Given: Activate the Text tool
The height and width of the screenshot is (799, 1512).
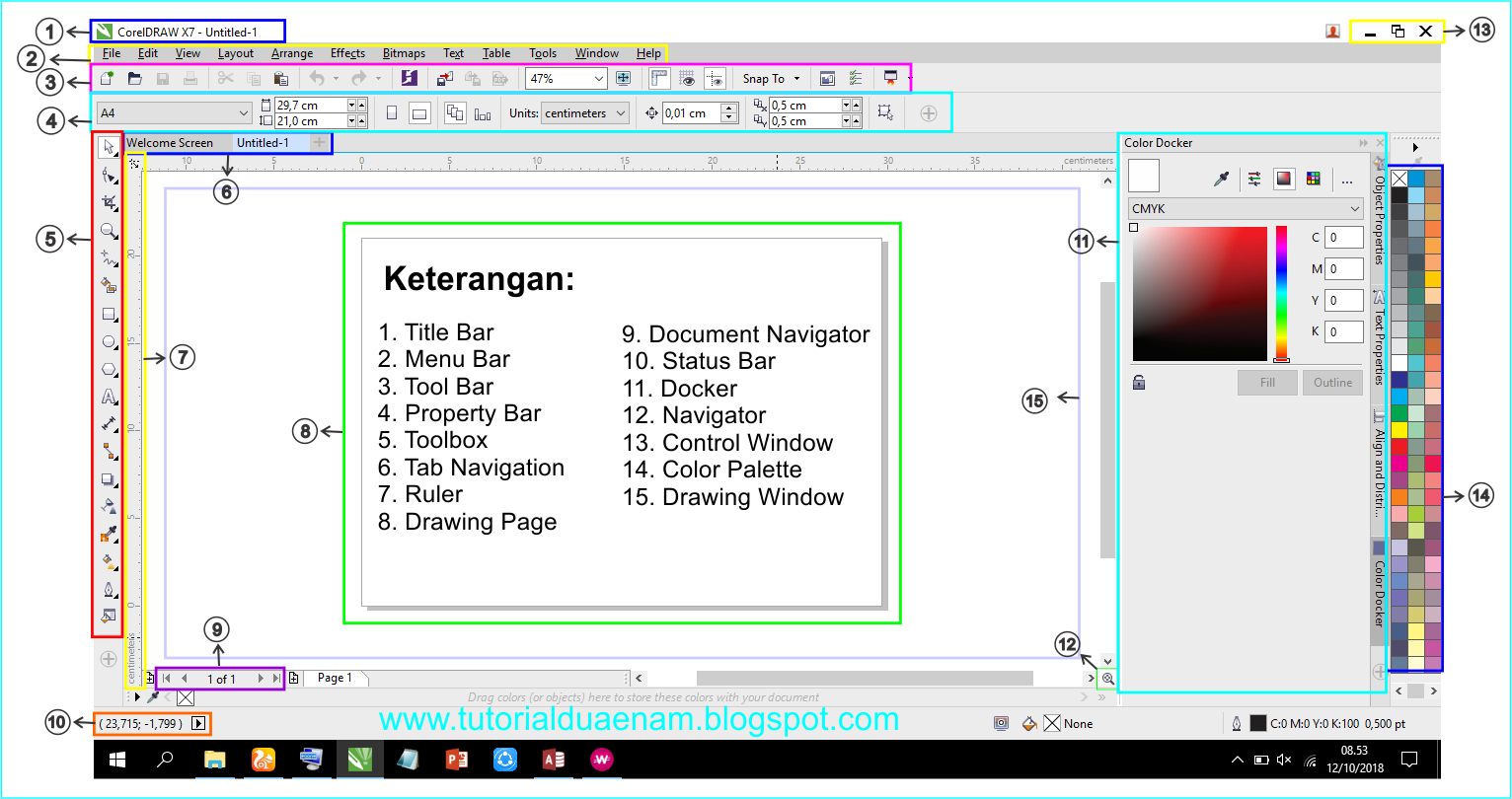Looking at the screenshot, I should pos(109,397).
